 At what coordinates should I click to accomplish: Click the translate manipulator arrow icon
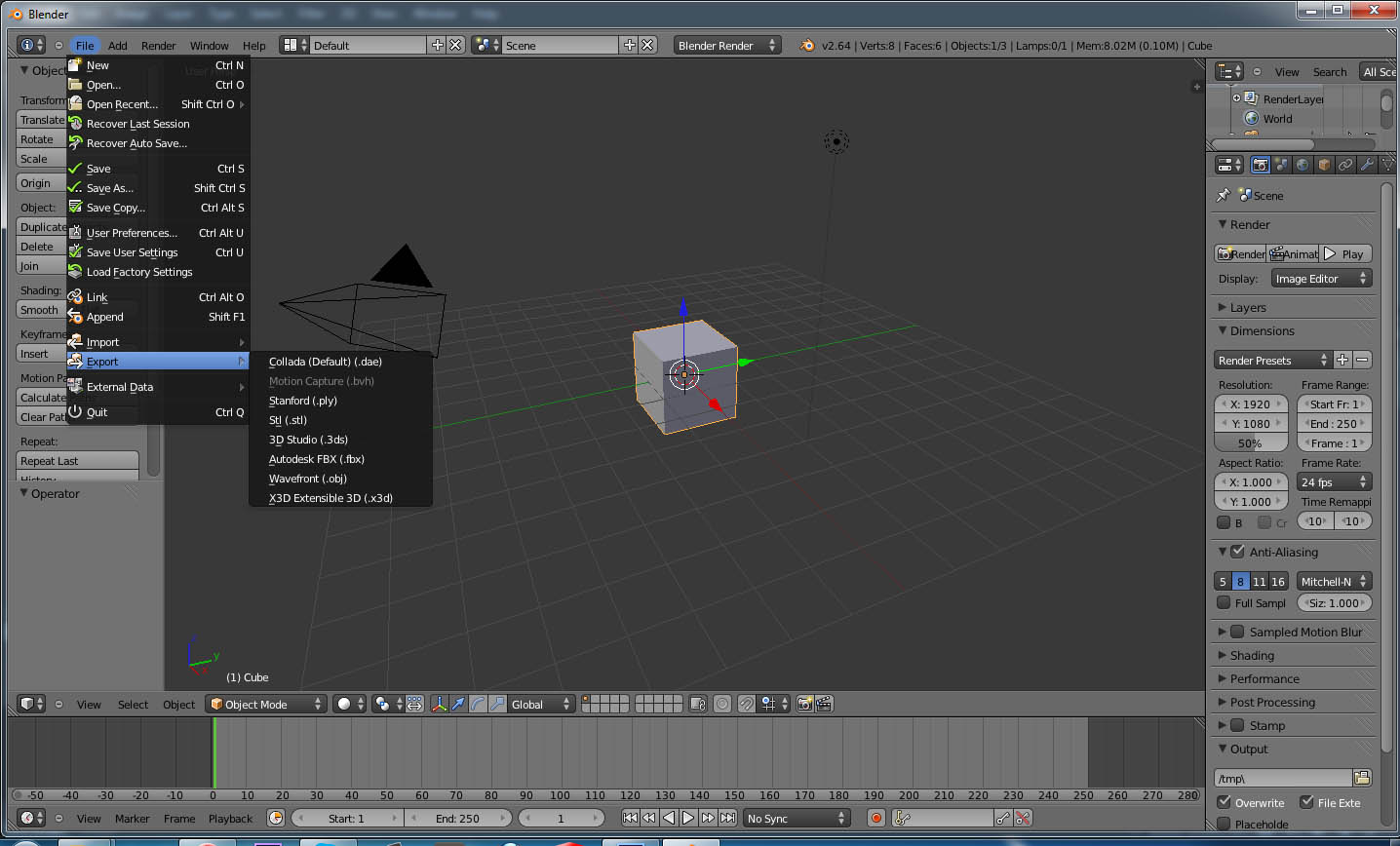click(458, 703)
